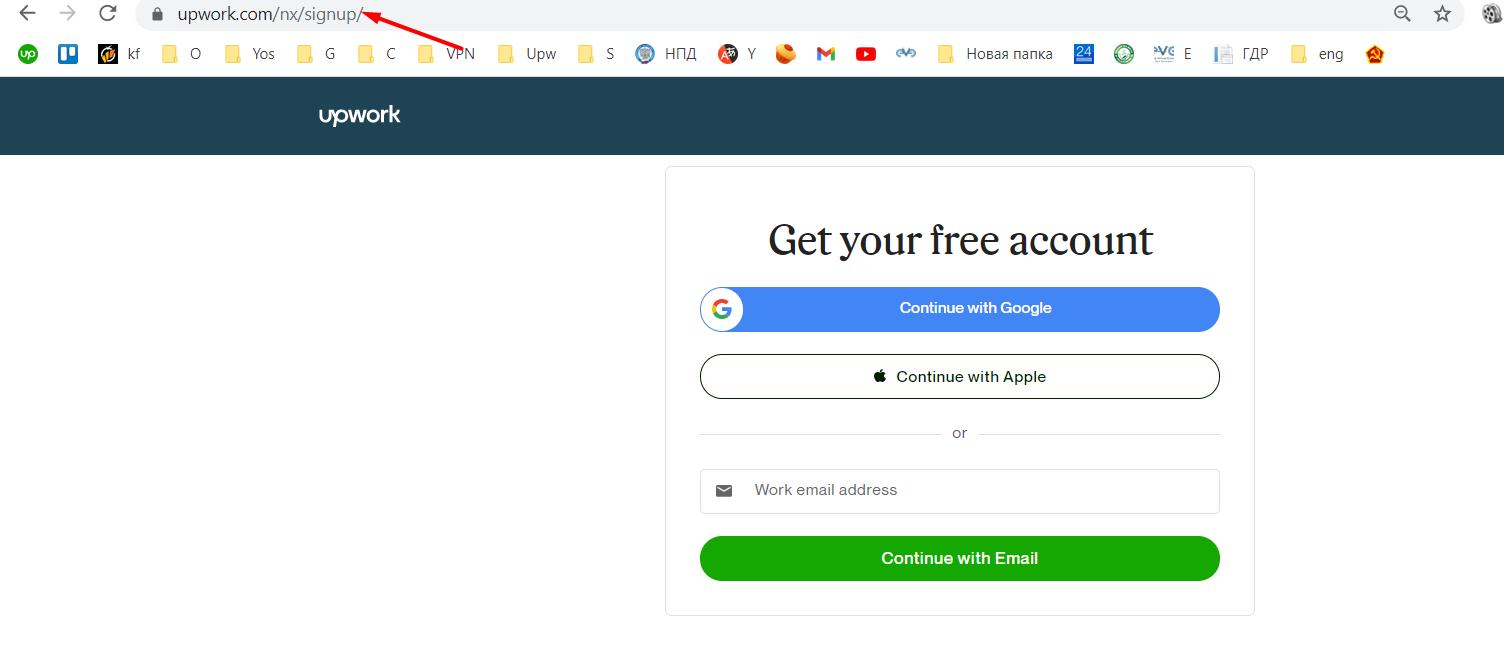
Task: Open the Upwork bookmark icon
Action: [28, 54]
